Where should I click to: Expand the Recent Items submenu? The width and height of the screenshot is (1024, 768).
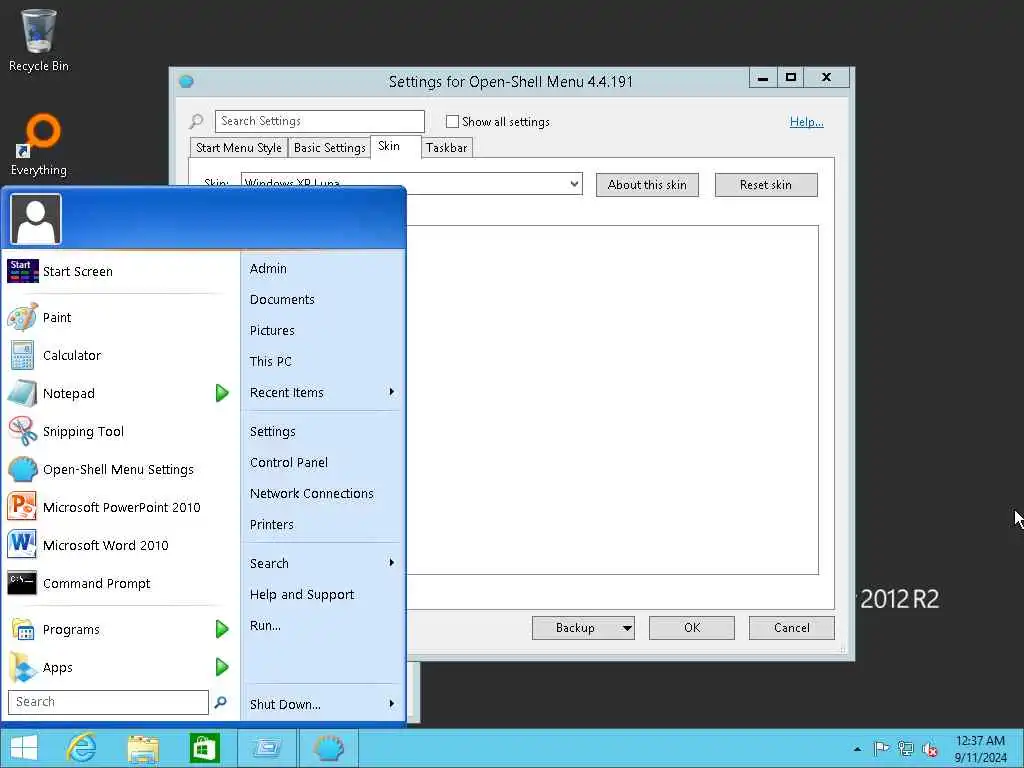pos(392,392)
